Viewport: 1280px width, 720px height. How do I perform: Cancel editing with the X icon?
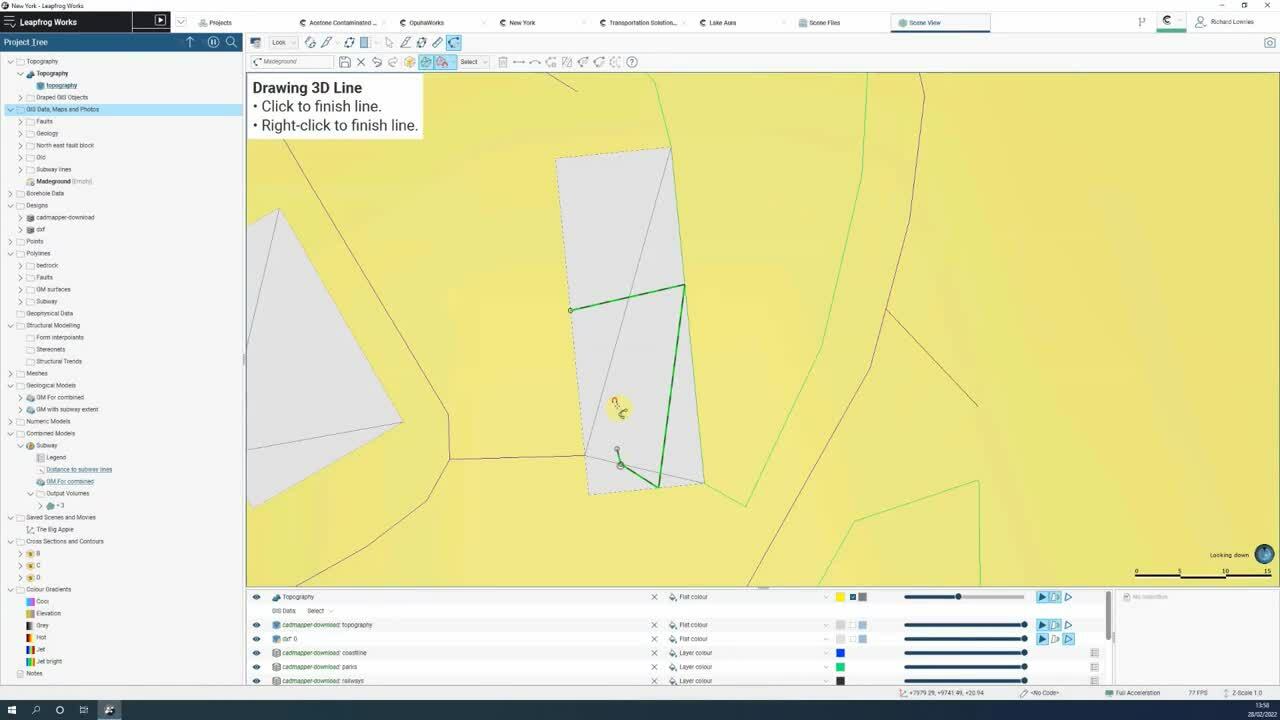click(361, 62)
